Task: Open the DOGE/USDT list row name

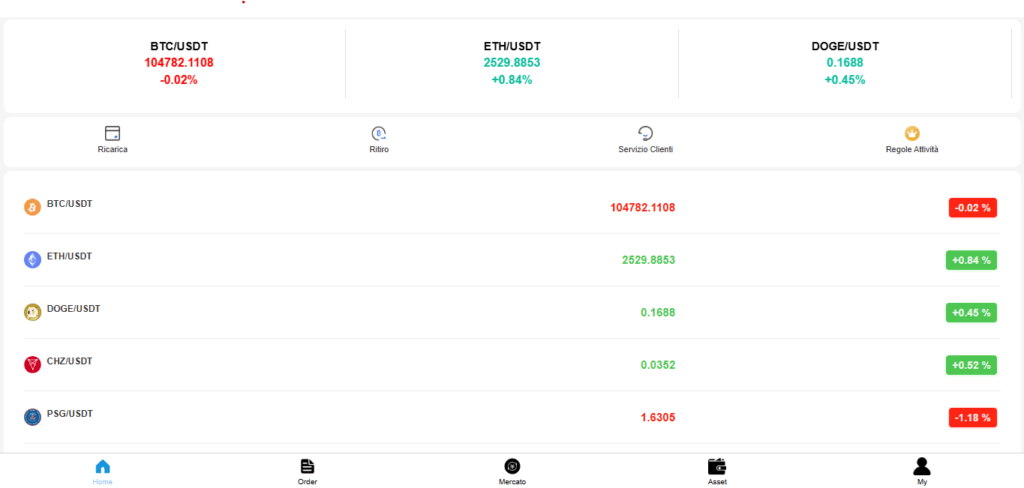Action: point(74,308)
